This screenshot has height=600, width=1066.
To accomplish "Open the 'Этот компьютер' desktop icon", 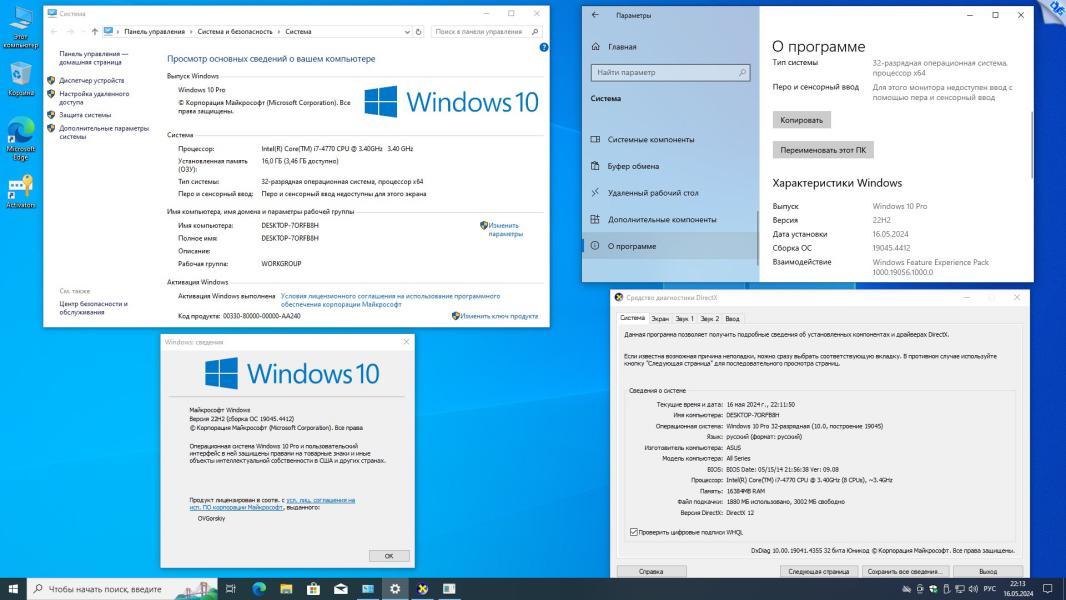I will tap(20, 26).
